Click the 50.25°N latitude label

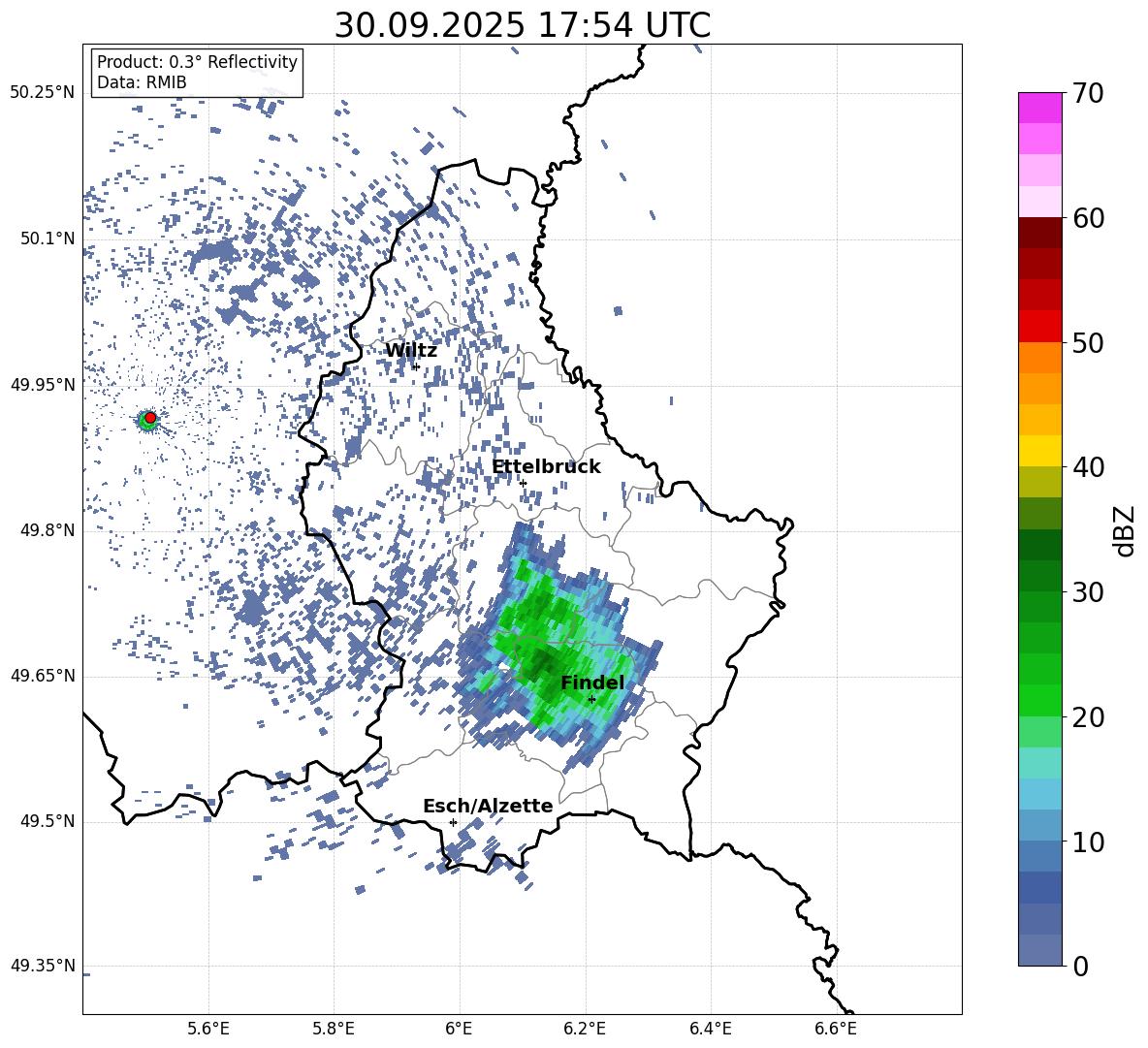coord(43,93)
